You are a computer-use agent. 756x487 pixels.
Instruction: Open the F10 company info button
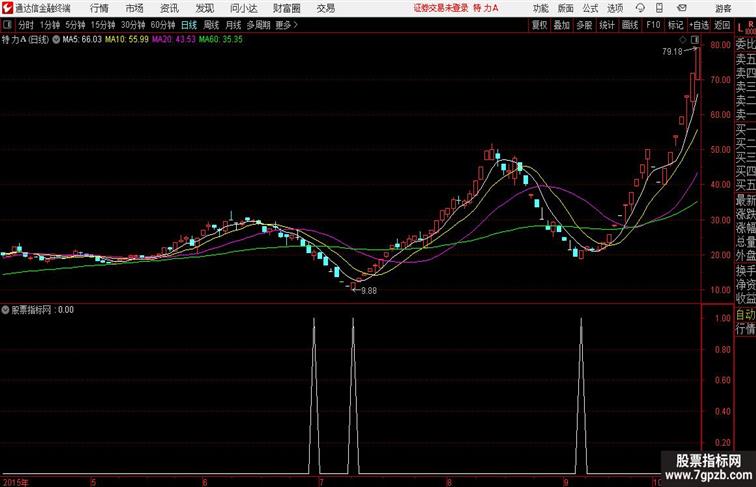(653, 25)
